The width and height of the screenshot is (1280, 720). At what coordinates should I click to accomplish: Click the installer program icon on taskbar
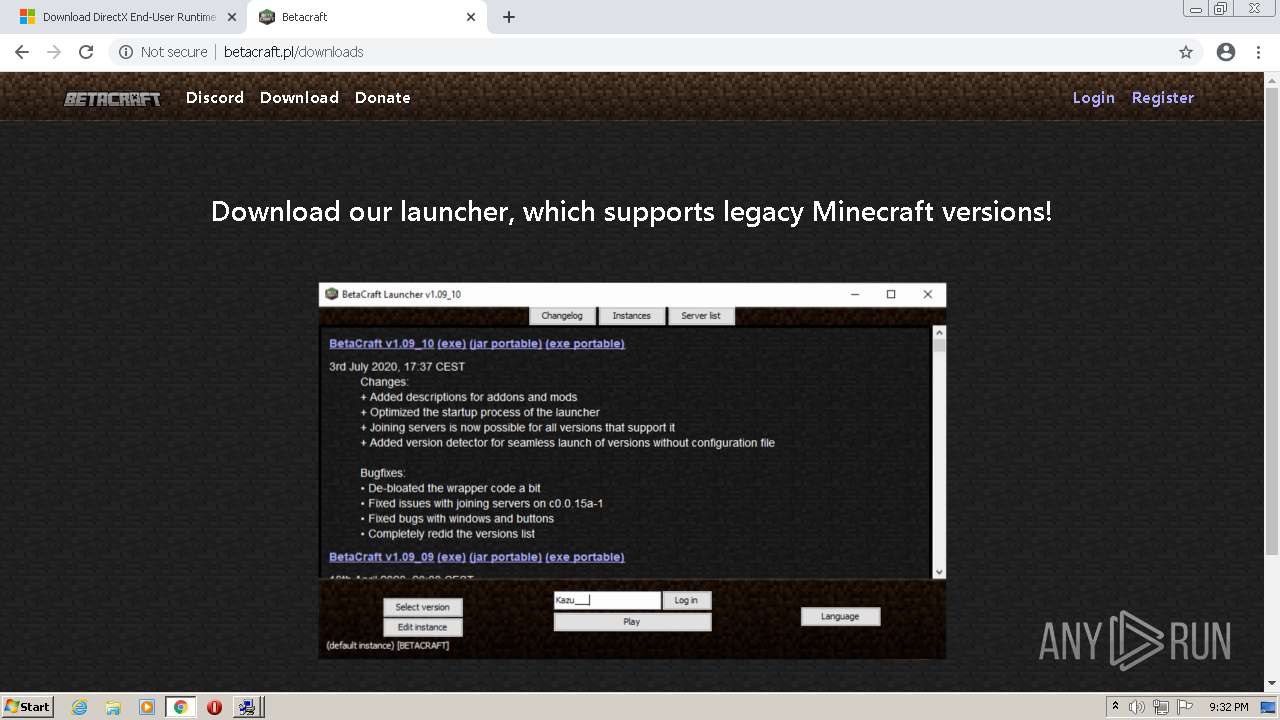[x=246, y=707]
